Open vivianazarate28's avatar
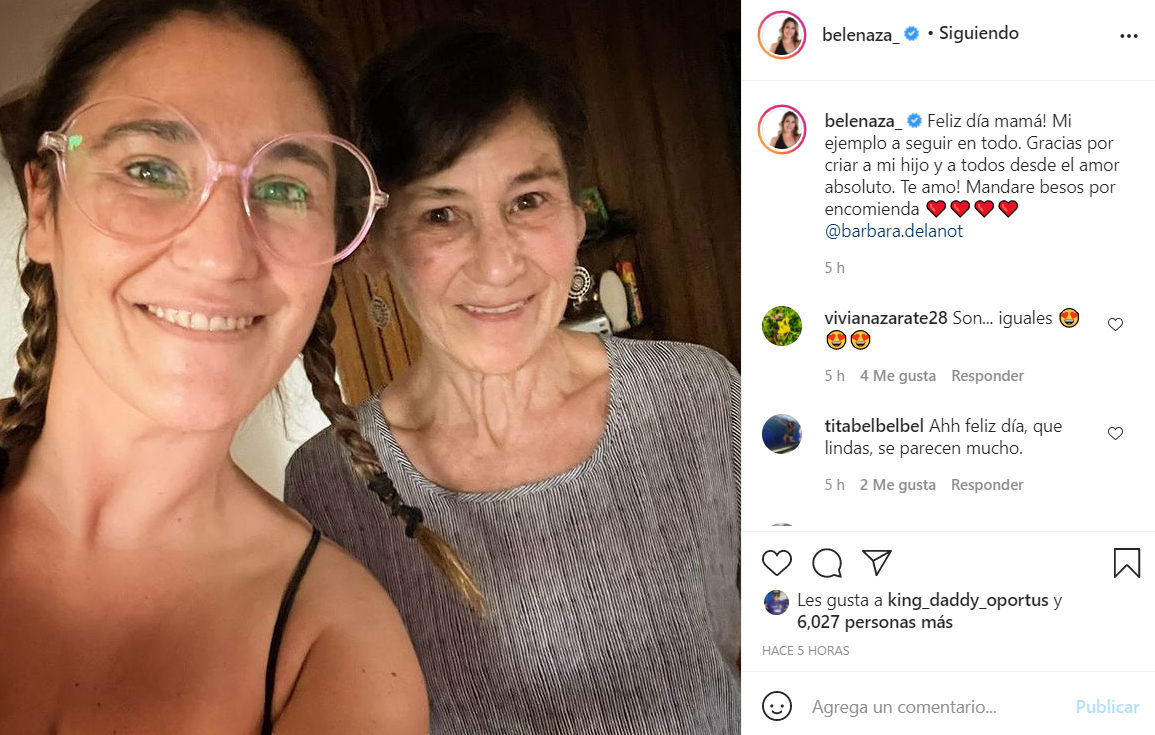This screenshot has width=1155, height=735. tap(782, 326)
